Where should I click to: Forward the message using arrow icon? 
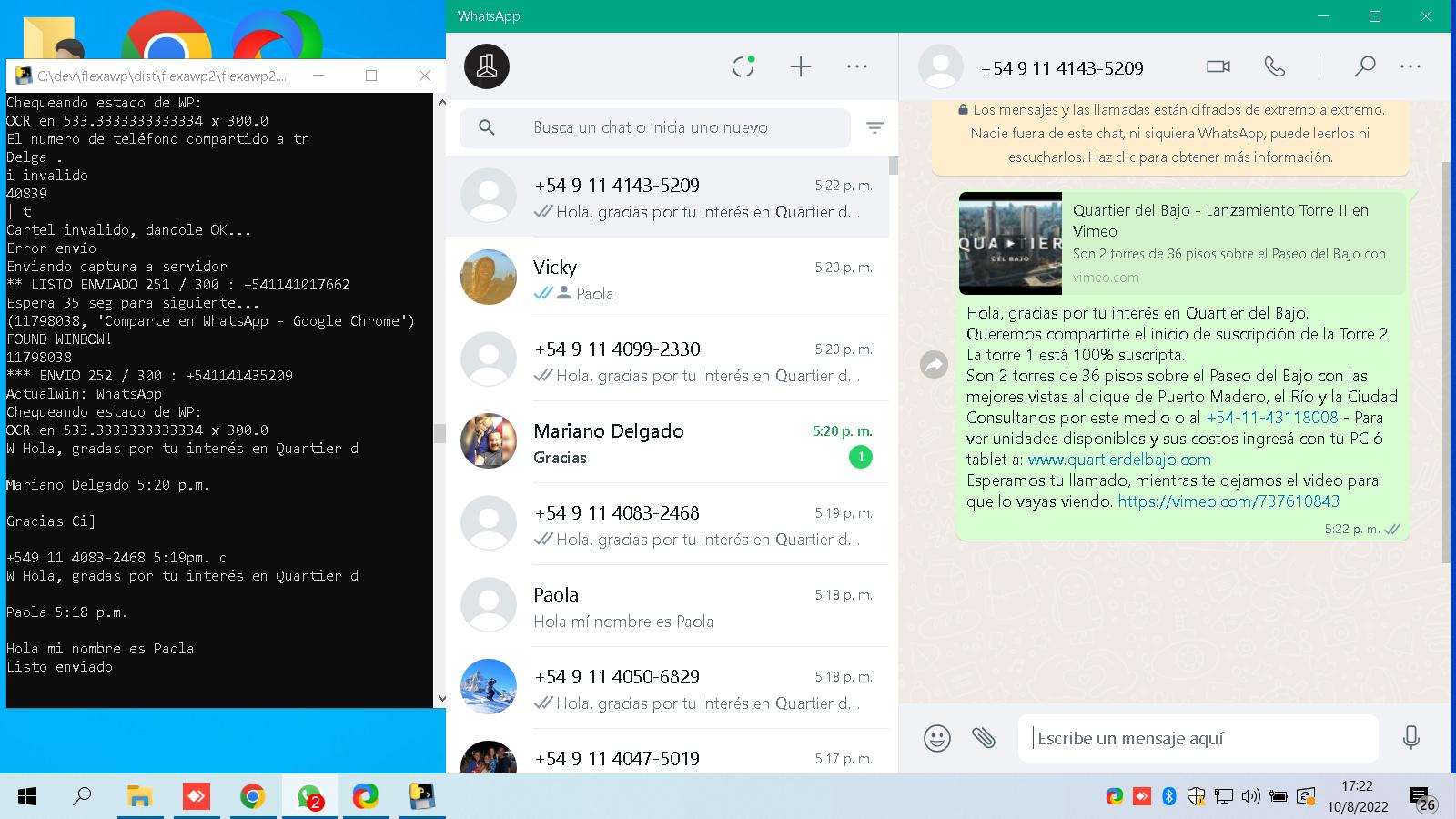click(935, 365)
